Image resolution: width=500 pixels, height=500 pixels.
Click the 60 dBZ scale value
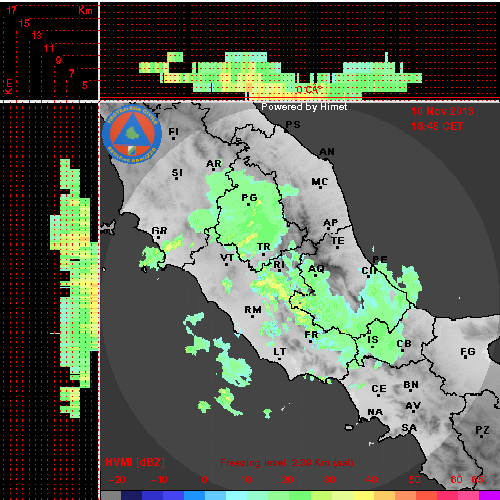coord(456,480)
